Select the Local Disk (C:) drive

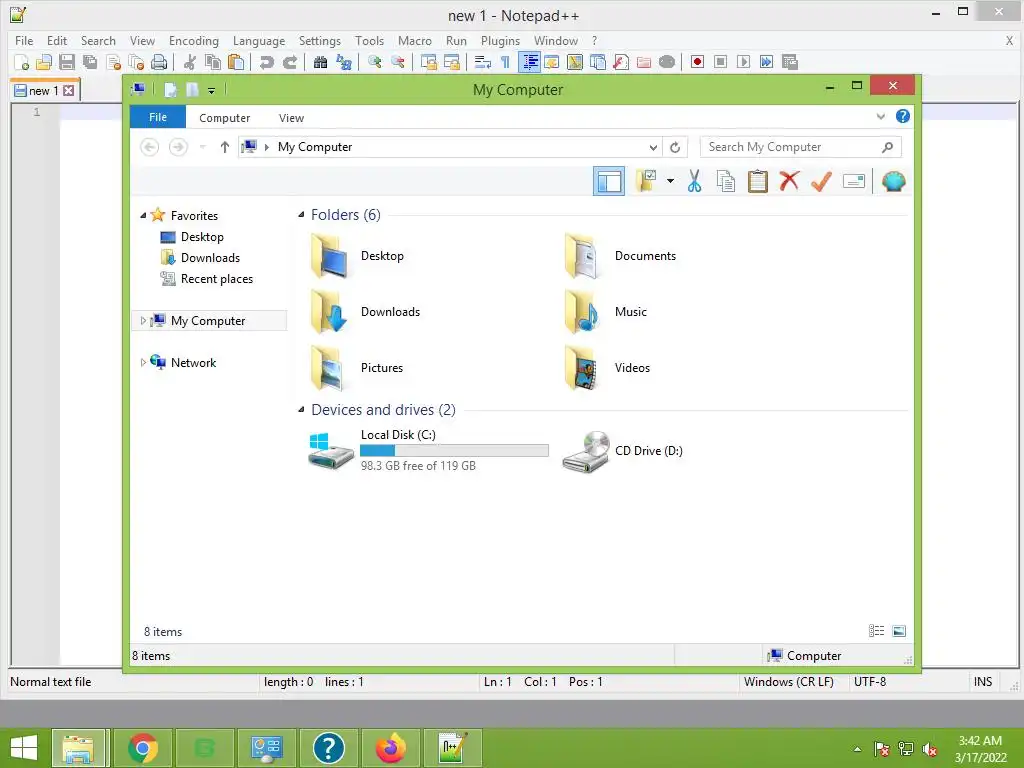429,450
